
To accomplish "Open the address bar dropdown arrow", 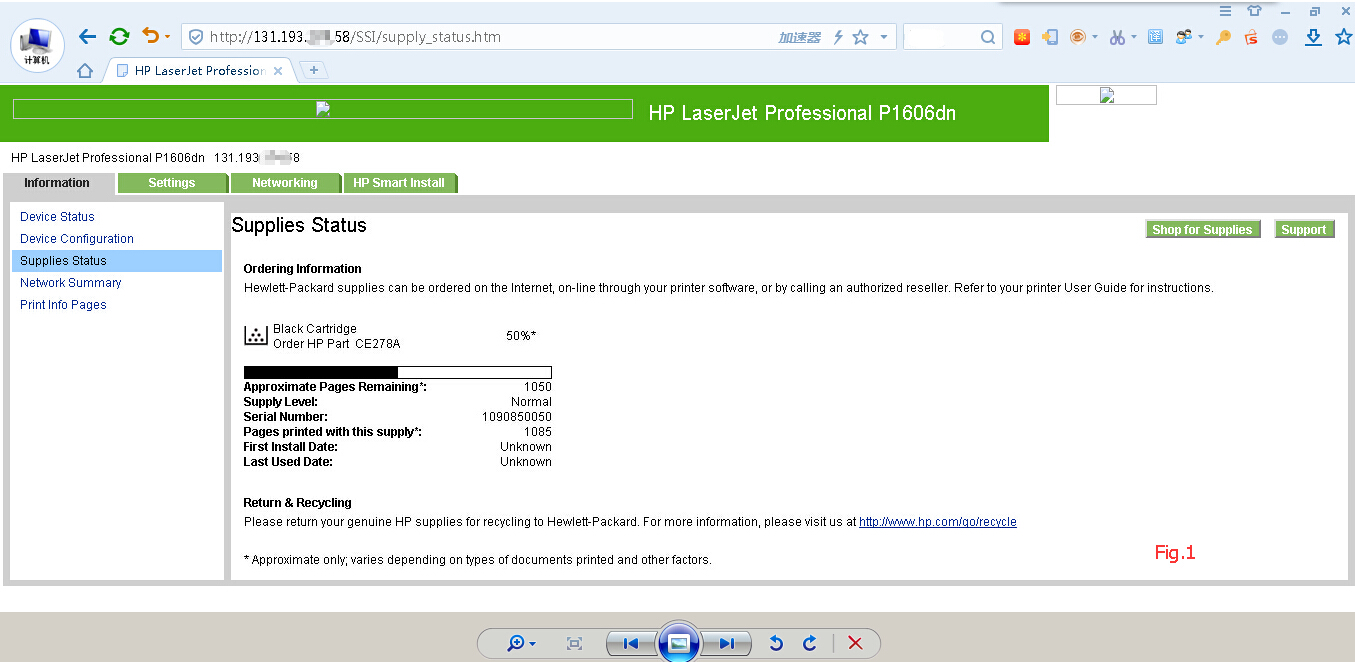I will 884,37.
